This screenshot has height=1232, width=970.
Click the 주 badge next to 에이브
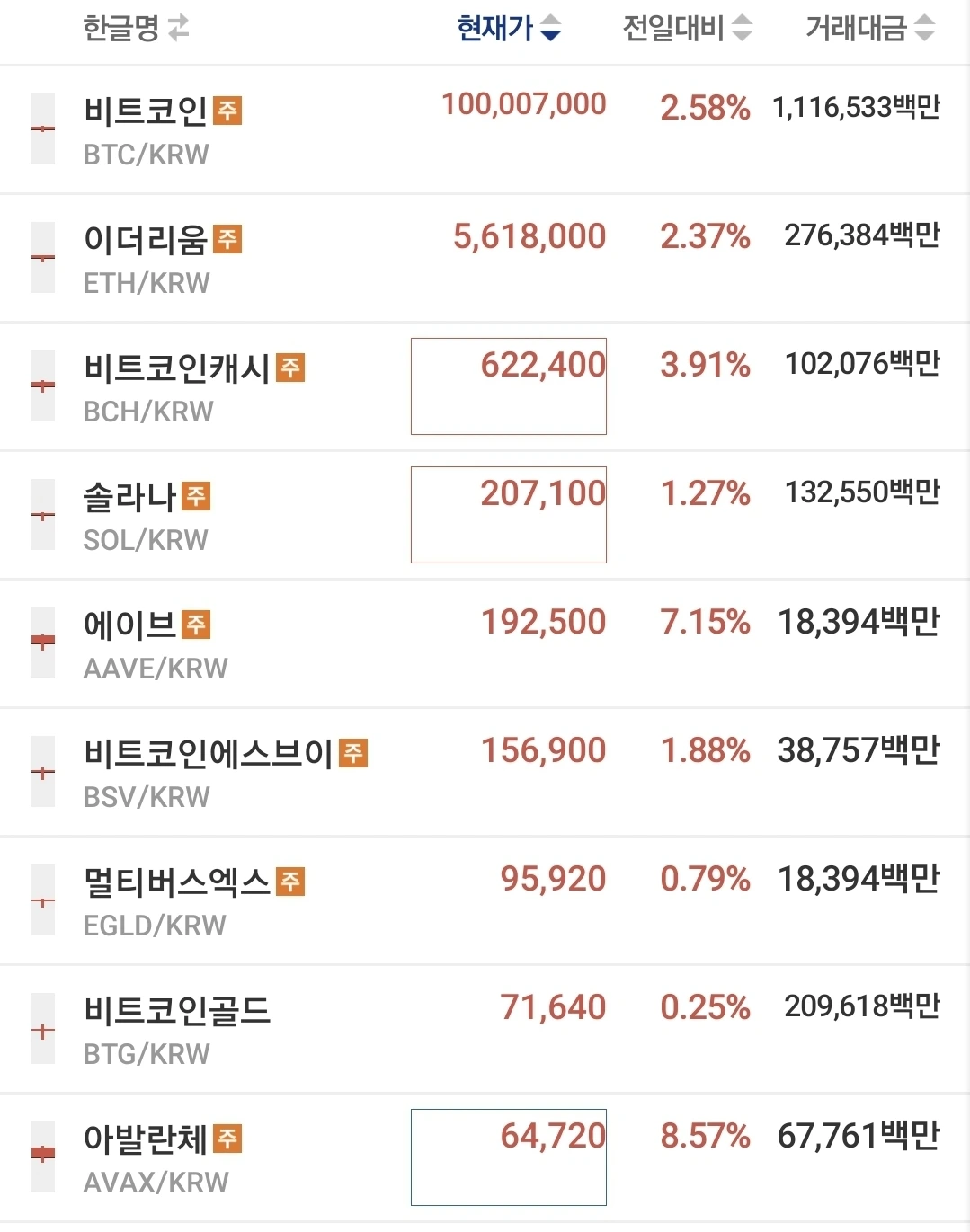(x=196, y=625)
